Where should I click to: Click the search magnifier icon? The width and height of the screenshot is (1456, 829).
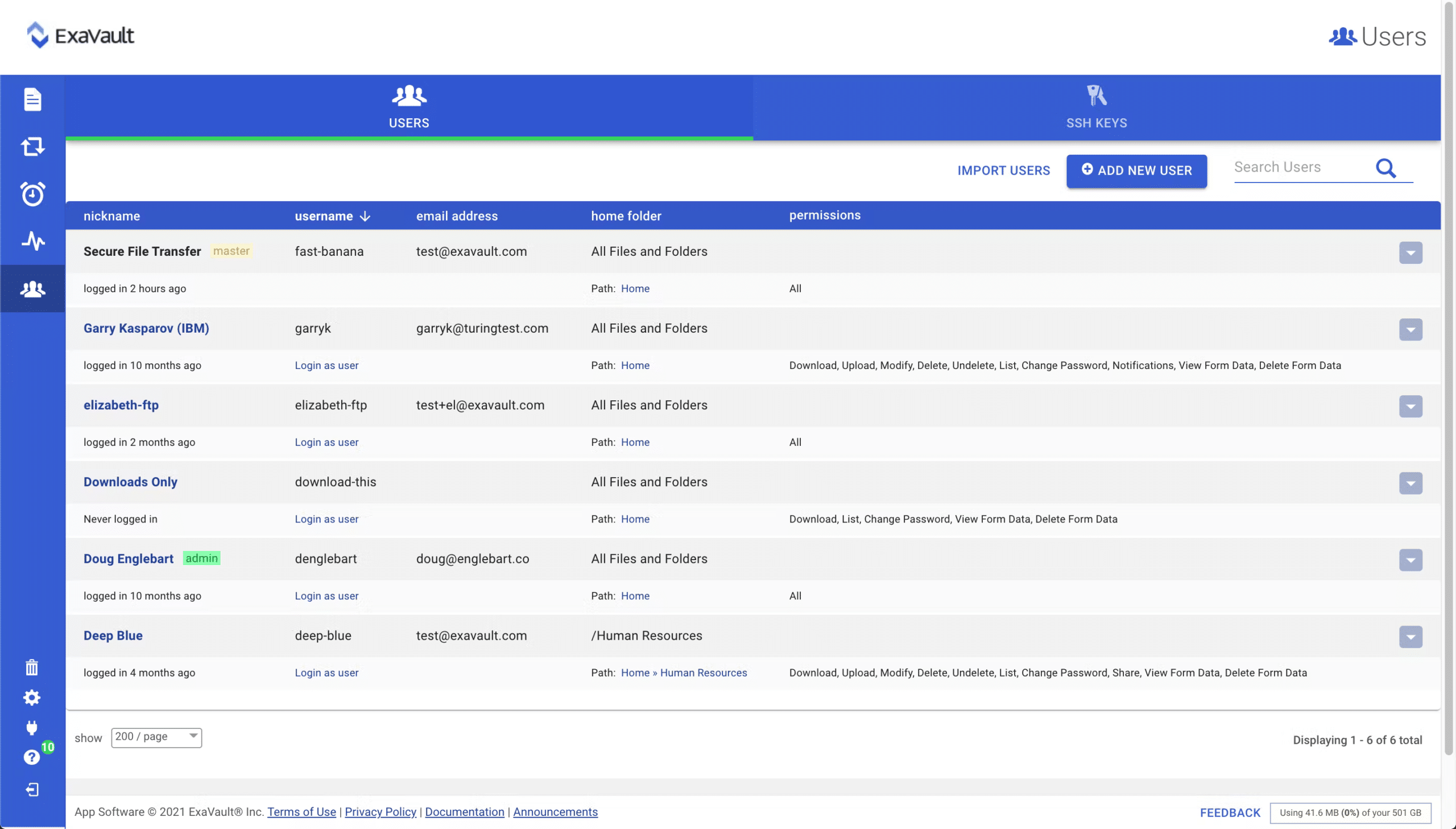pos(1385,168)
